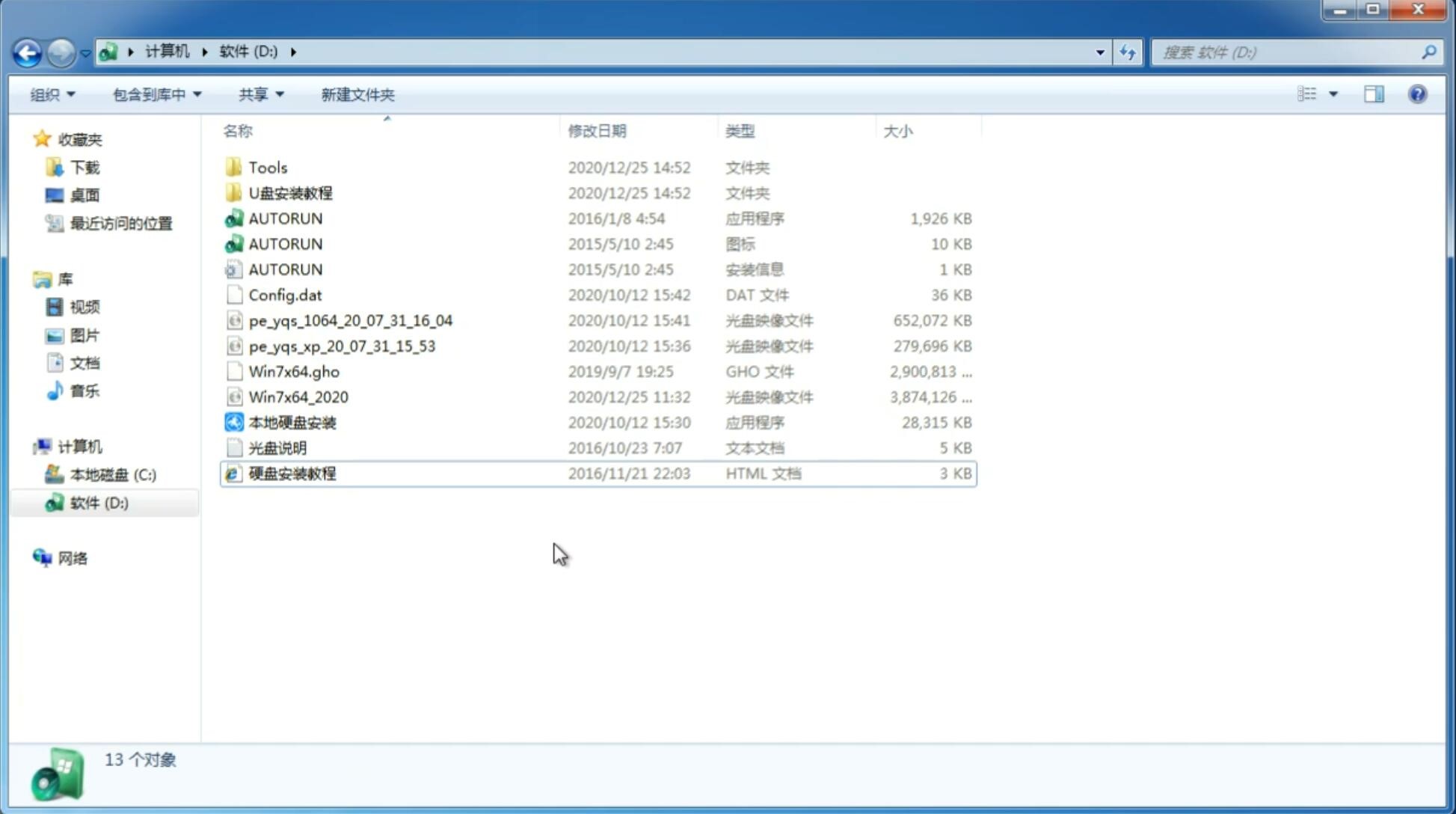Open Win7x64_2020 disc image file
The image size is (1456, 814).
coord(298,397)
